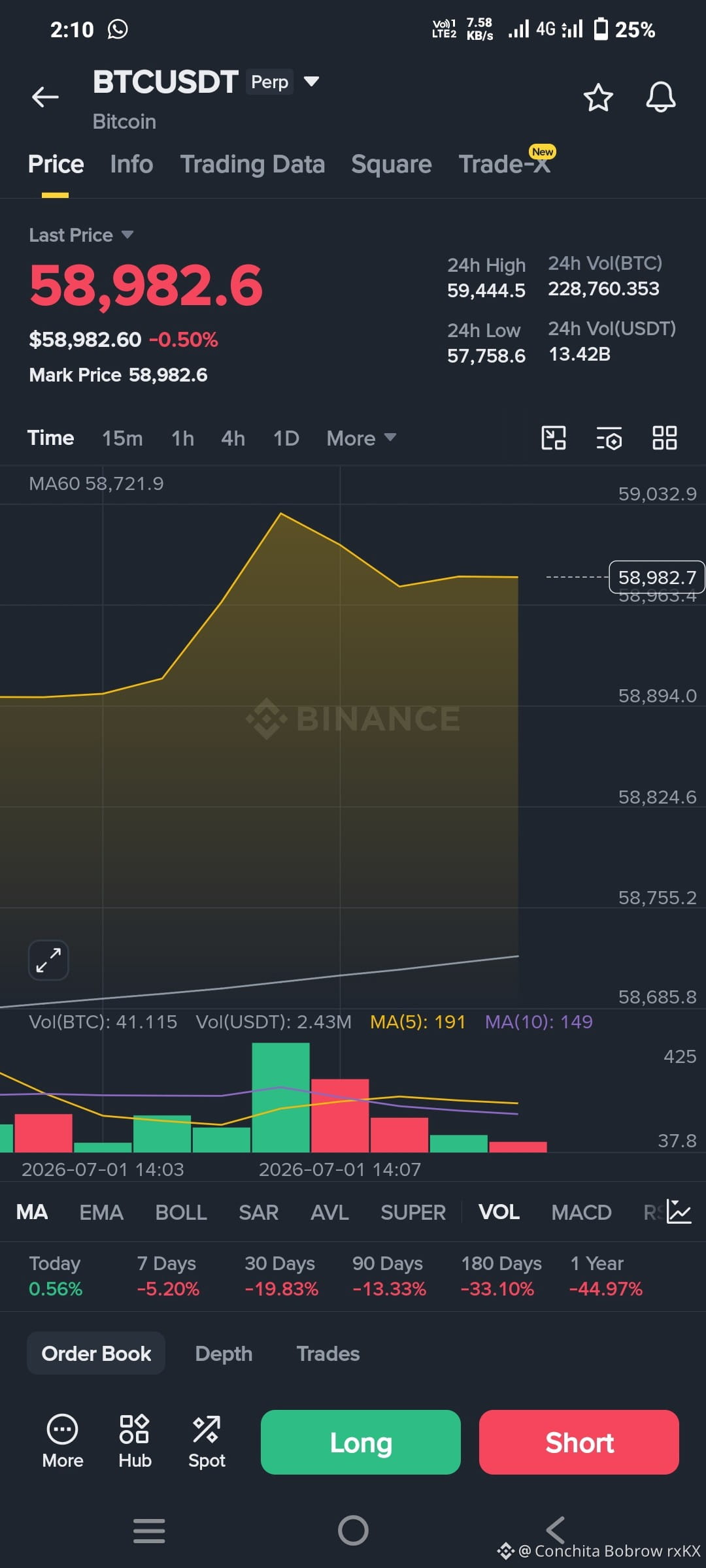Tap 24h Low value 57,758.6
Image resolution: width=706 pixels, height=1568 pixels.
coord(486,356)
